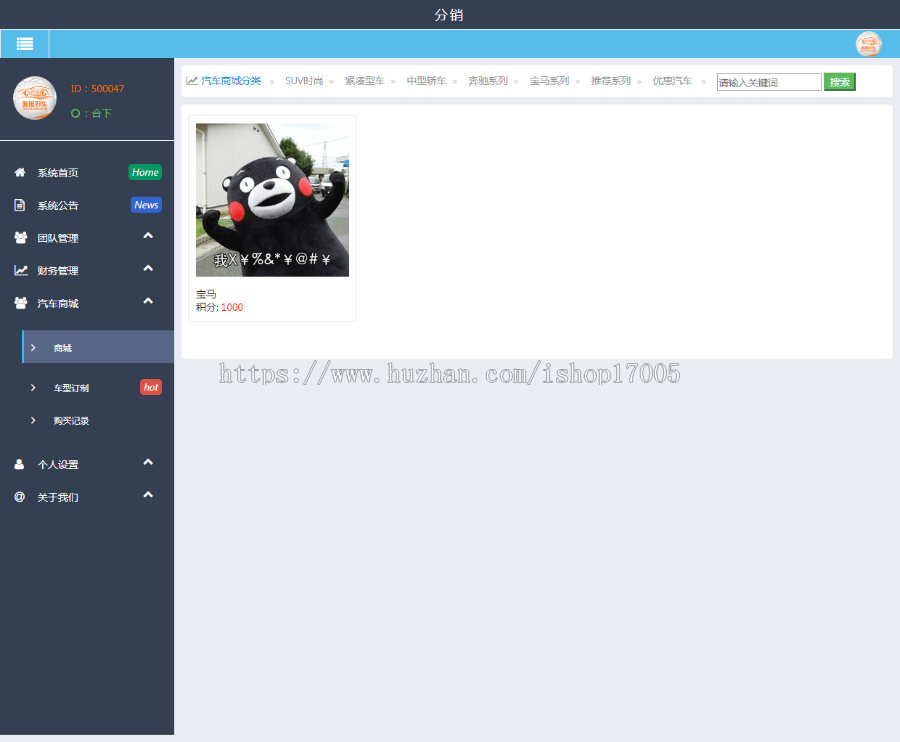Click the @ icon beside 关于我们
The image size is (900, 742).
(20, 497)
